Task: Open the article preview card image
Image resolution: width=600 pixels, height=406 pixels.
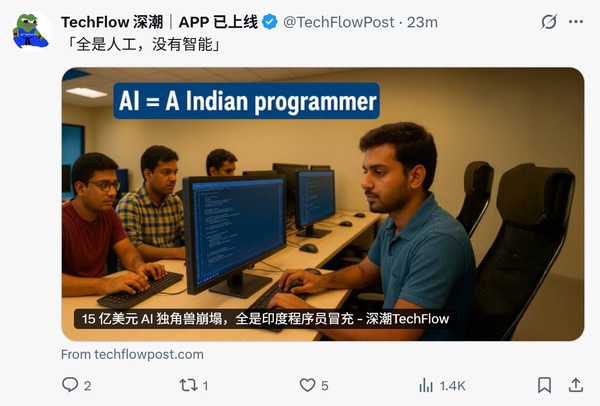Action: point(323,204)
